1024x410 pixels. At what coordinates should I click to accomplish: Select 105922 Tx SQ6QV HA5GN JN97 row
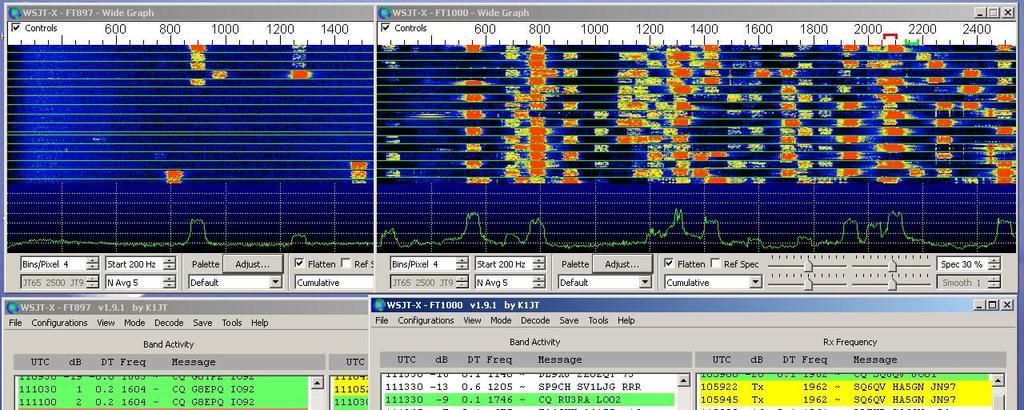coord(845,386)
